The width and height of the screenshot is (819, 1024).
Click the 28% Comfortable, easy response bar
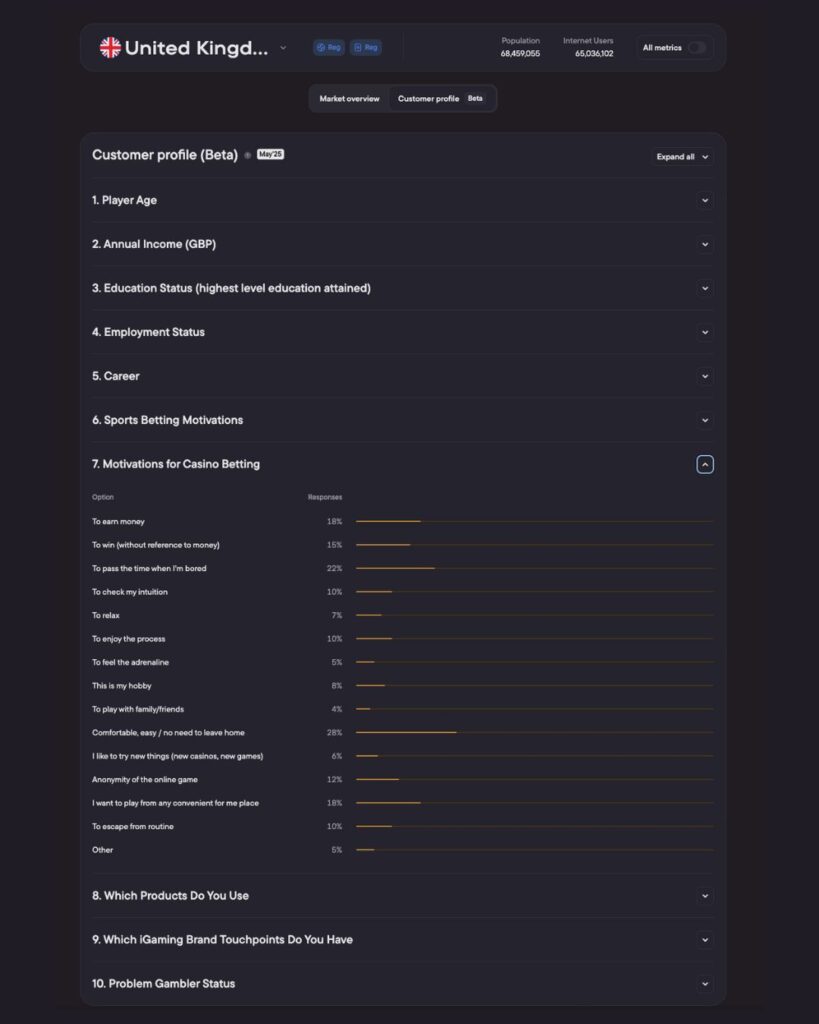(406, 732)
